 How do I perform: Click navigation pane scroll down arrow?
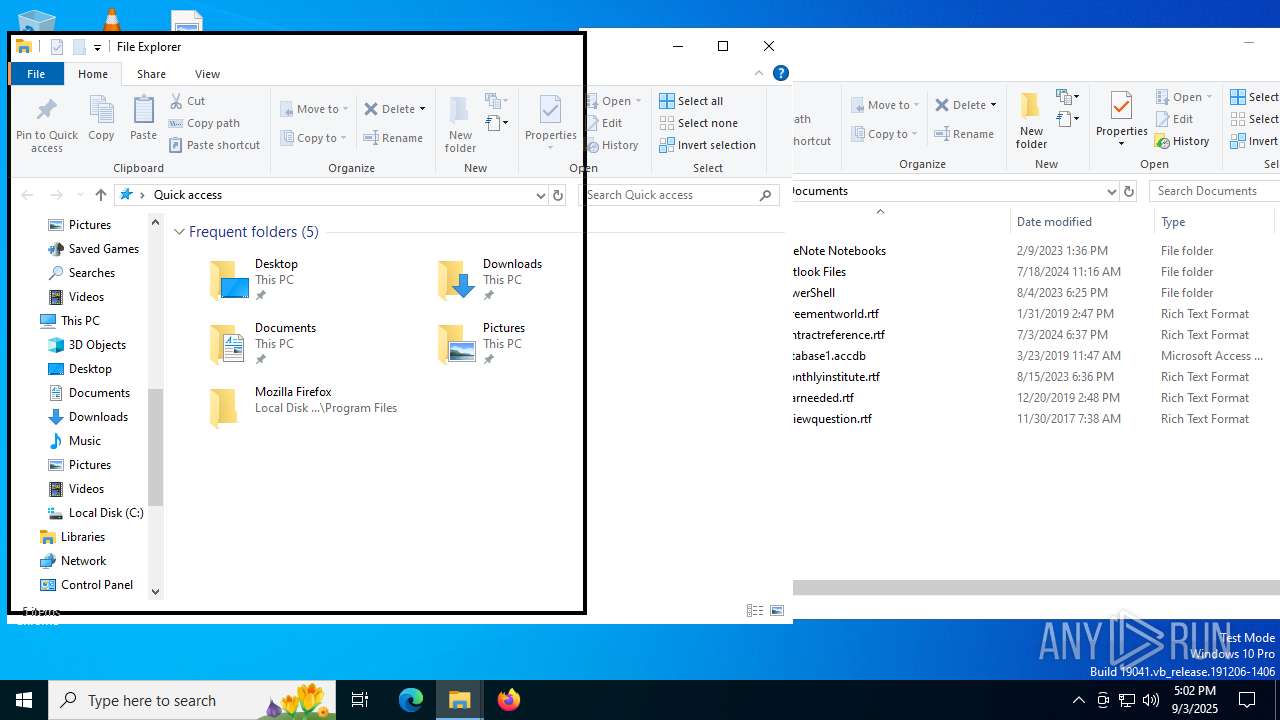155,592
